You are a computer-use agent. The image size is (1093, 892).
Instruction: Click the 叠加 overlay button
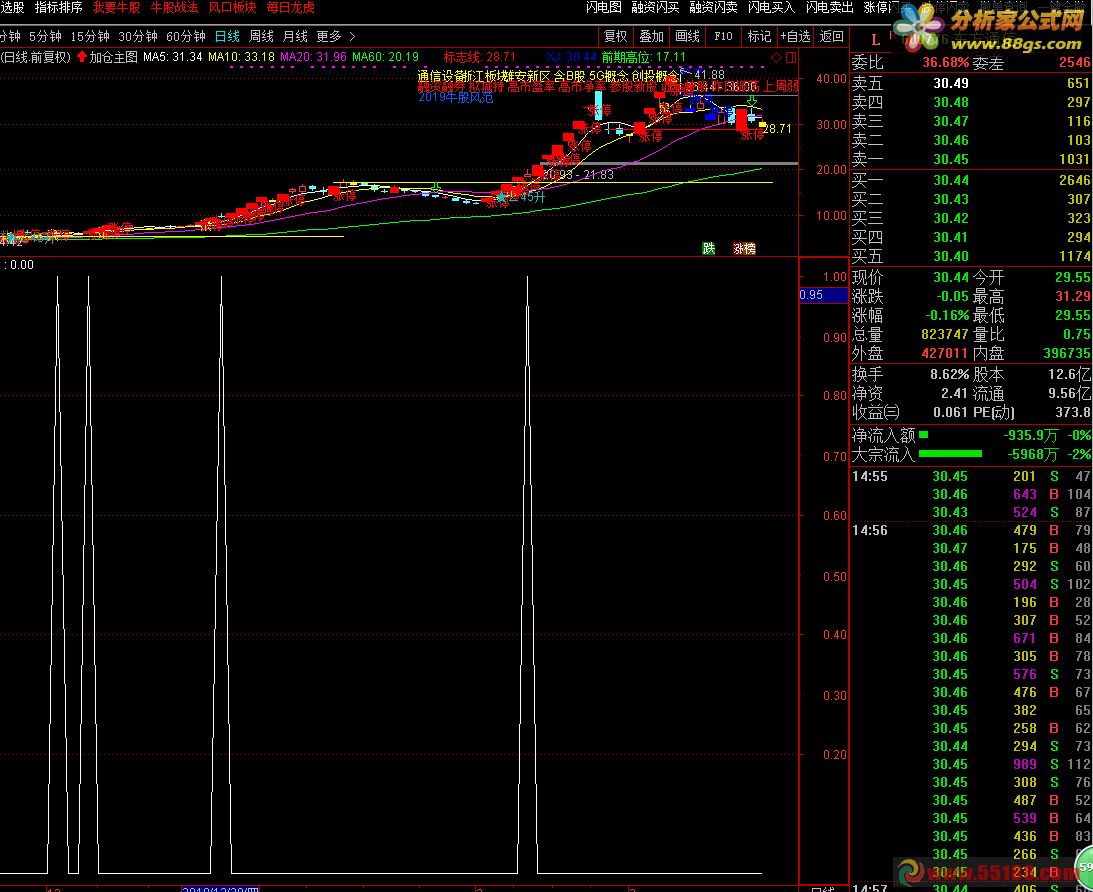click(x=651, y=36)
